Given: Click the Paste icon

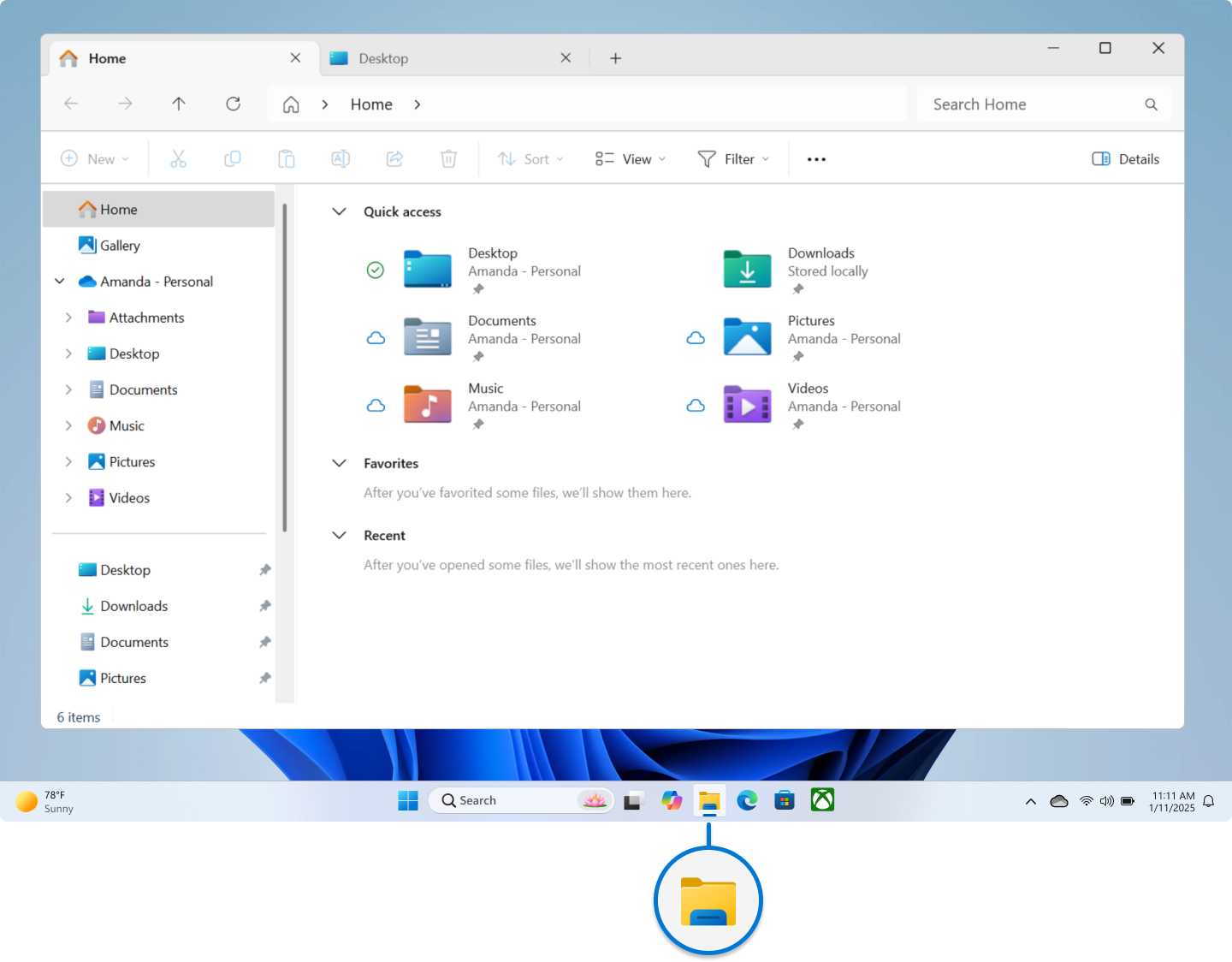Looking at the screenshot, I should (x=287, y=158).
